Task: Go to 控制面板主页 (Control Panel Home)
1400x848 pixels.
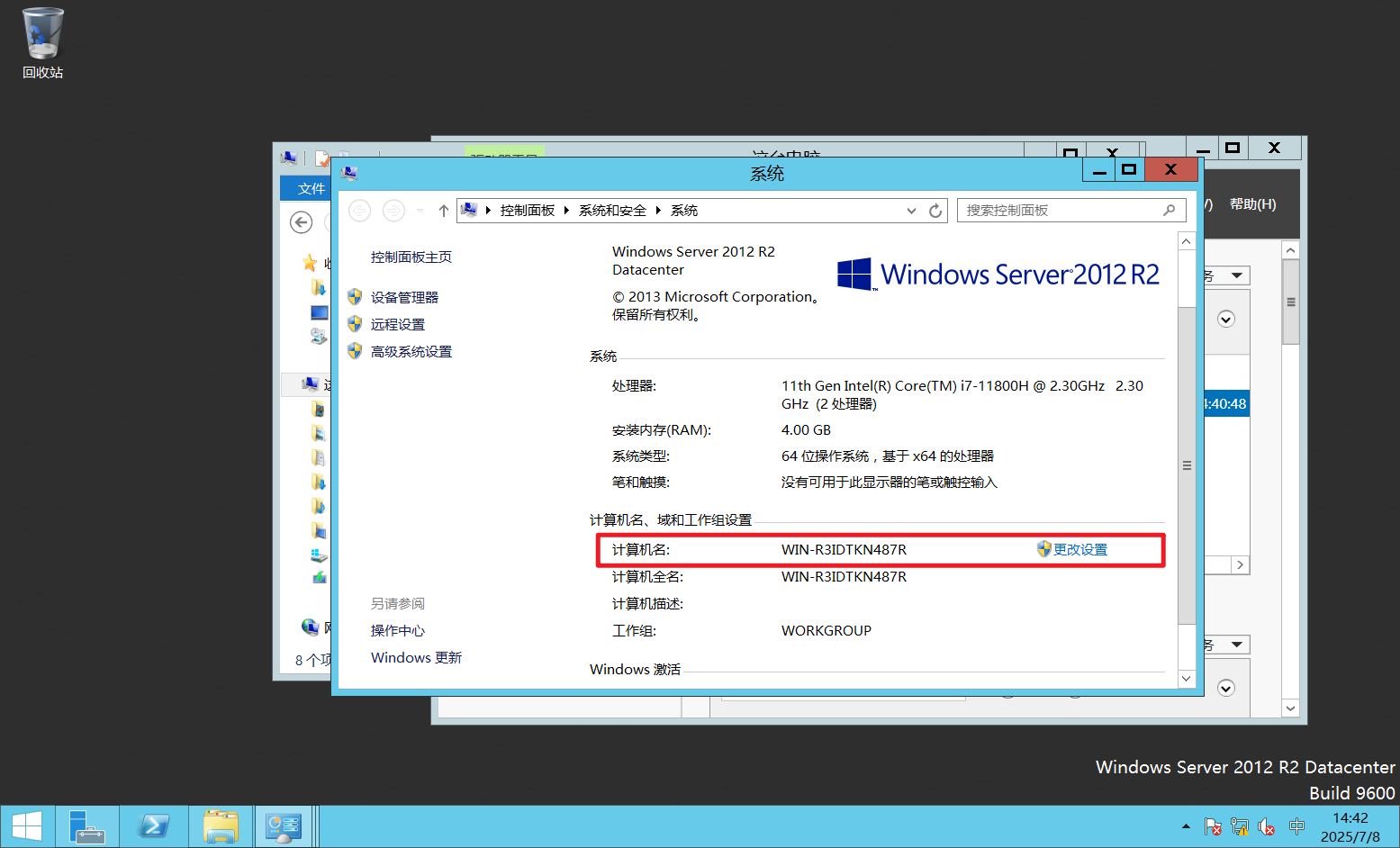Action: (411, 257)
